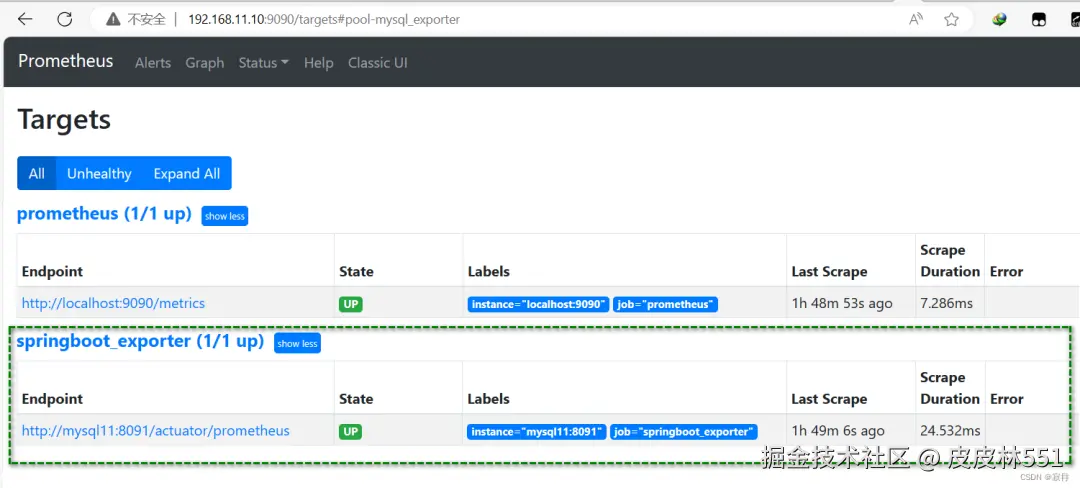Click the job="springboot_exporter" label badge
1080x488 pixels.
[684, 432]
